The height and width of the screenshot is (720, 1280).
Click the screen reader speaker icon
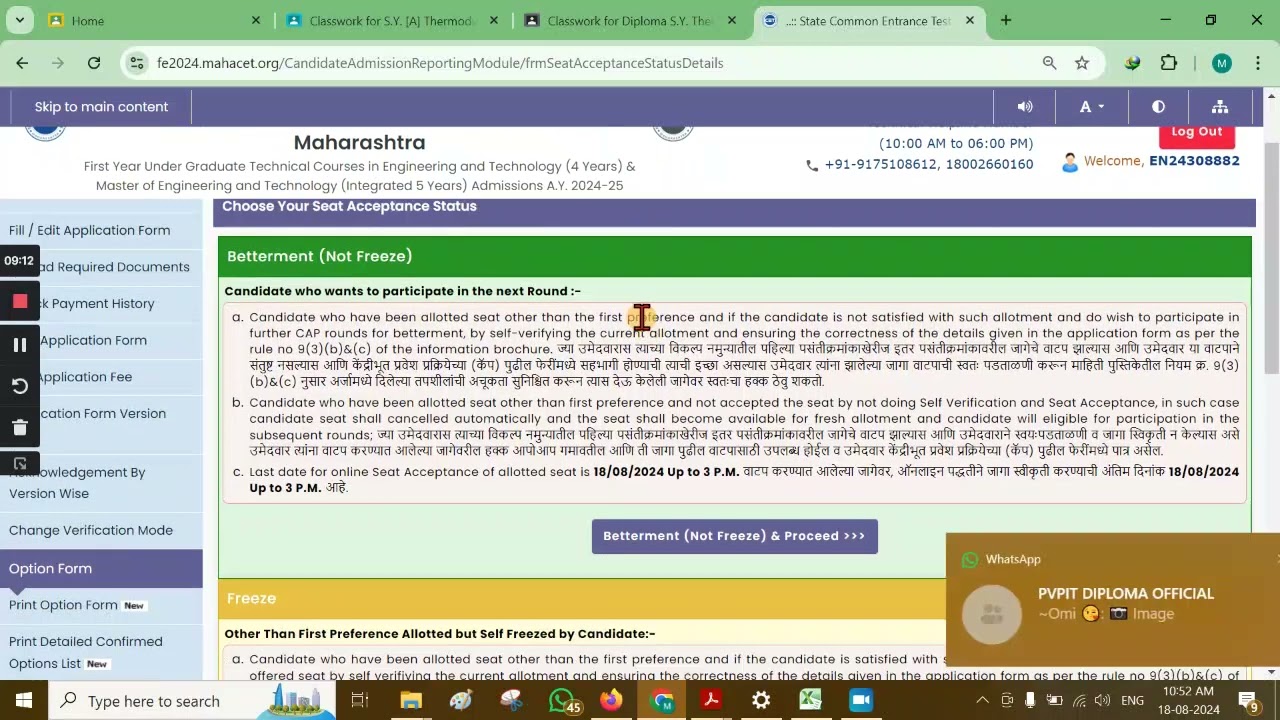1025,107
